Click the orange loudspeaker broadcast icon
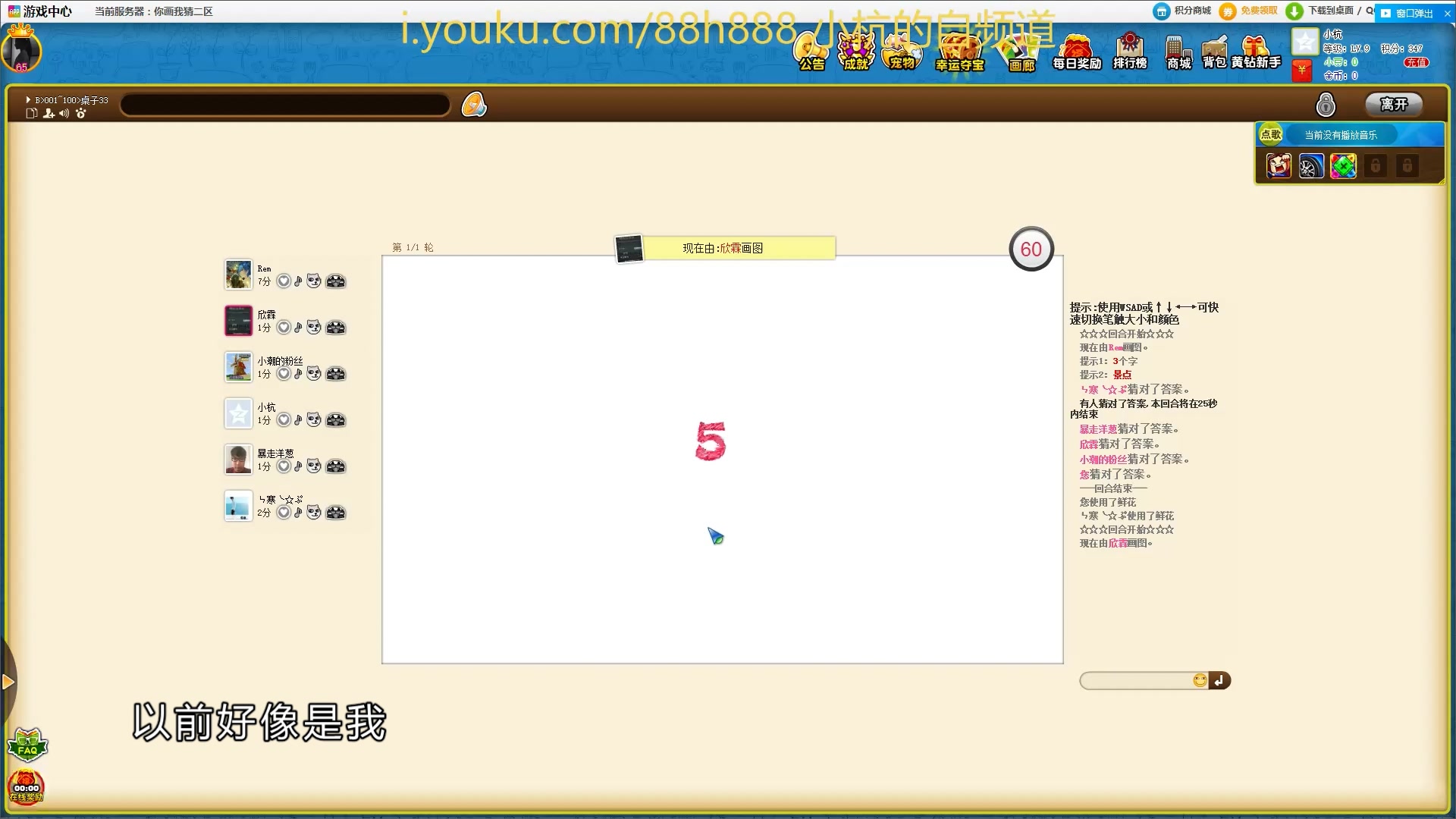This screenshot has width=1456, height=819. 474,105
